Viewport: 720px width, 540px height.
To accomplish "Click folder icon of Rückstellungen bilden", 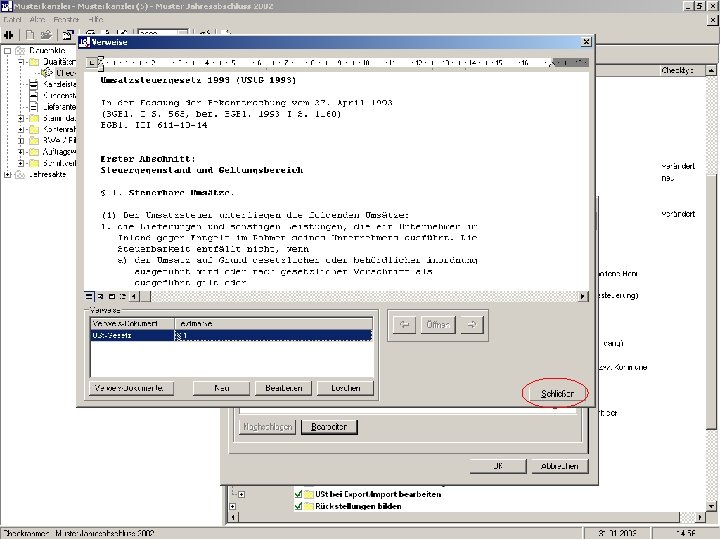I will click(x=308, y=506).
